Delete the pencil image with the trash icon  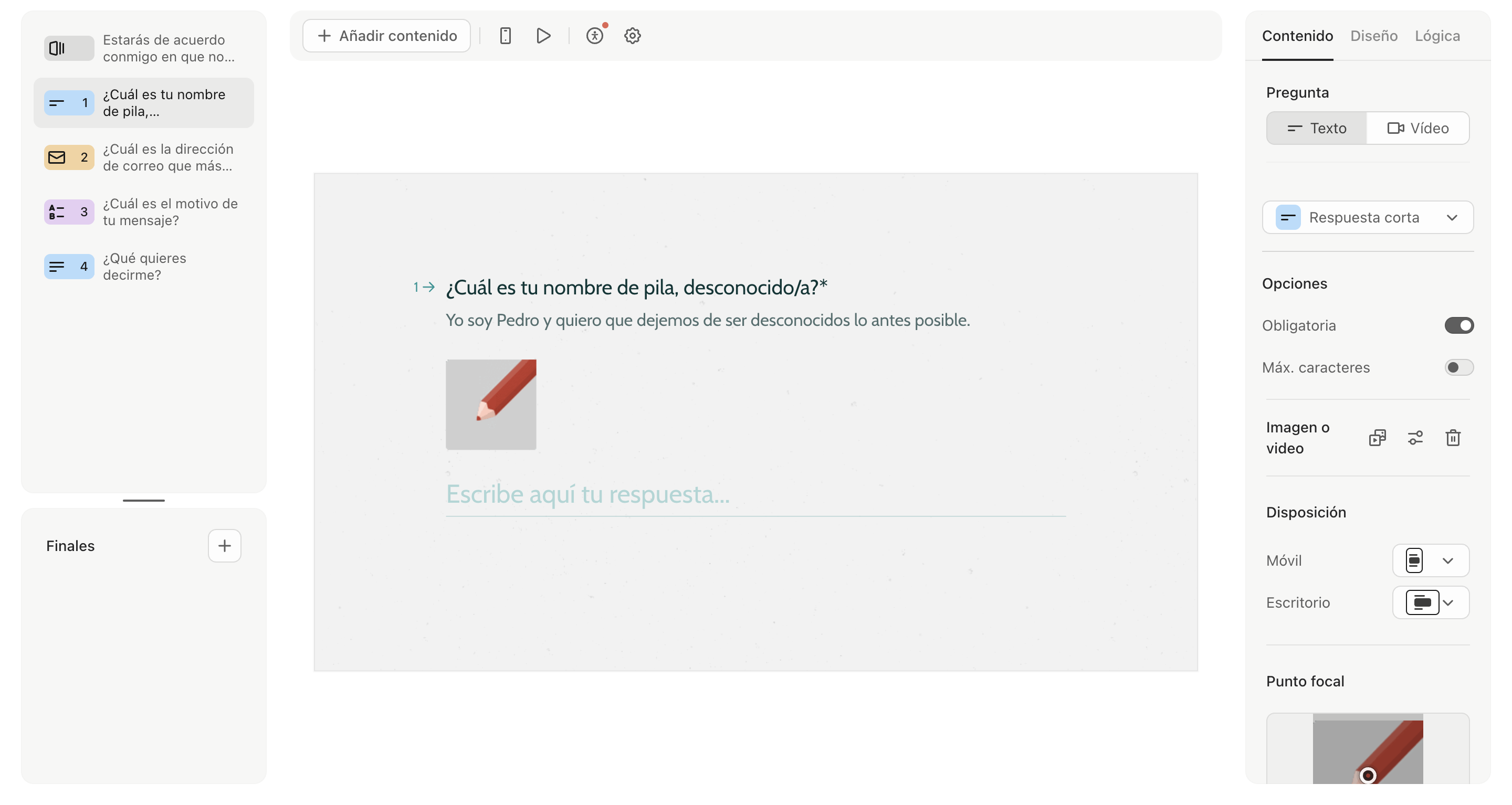pos(1453,438)
